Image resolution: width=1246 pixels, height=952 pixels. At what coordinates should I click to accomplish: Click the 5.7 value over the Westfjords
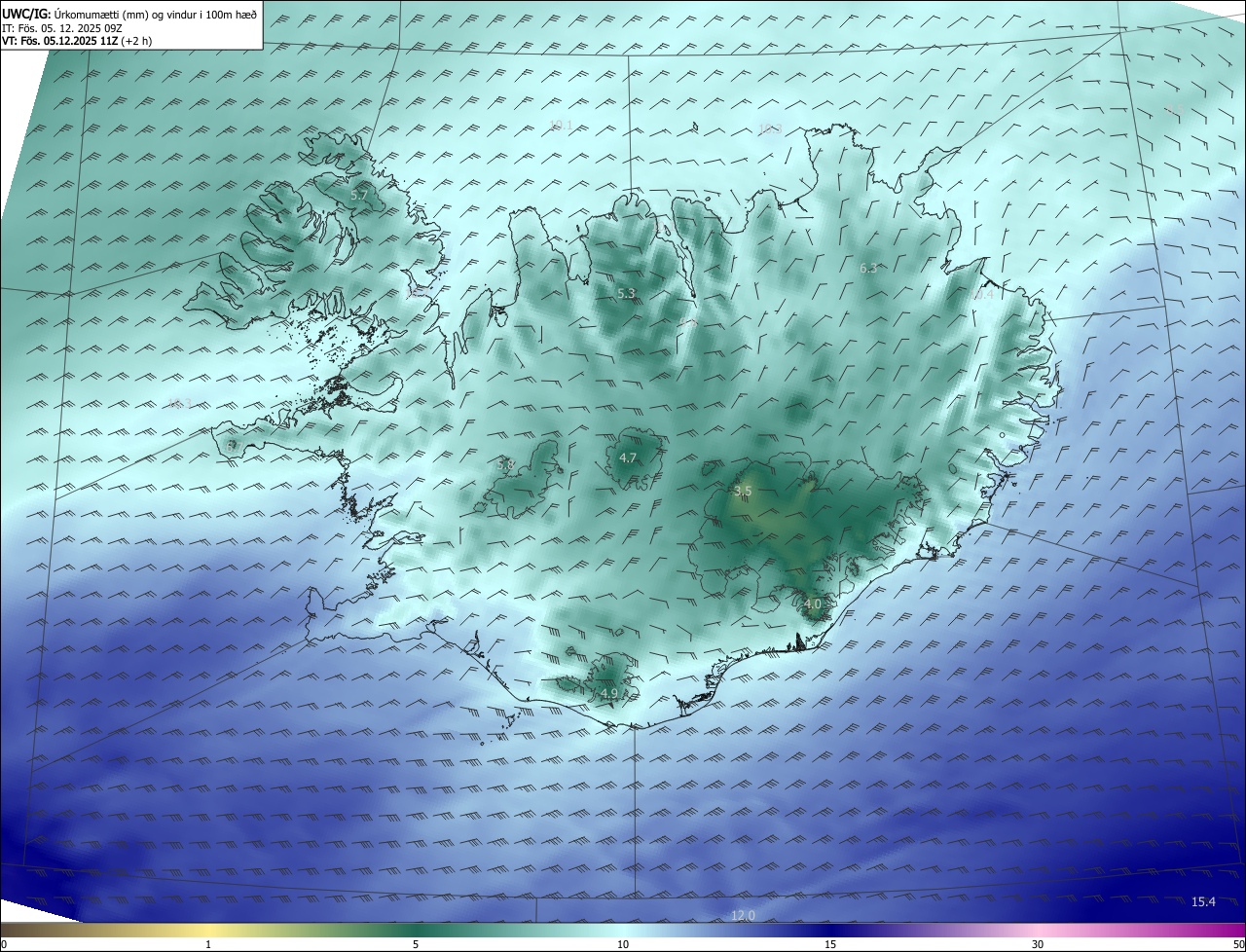[x=359, y=196]
